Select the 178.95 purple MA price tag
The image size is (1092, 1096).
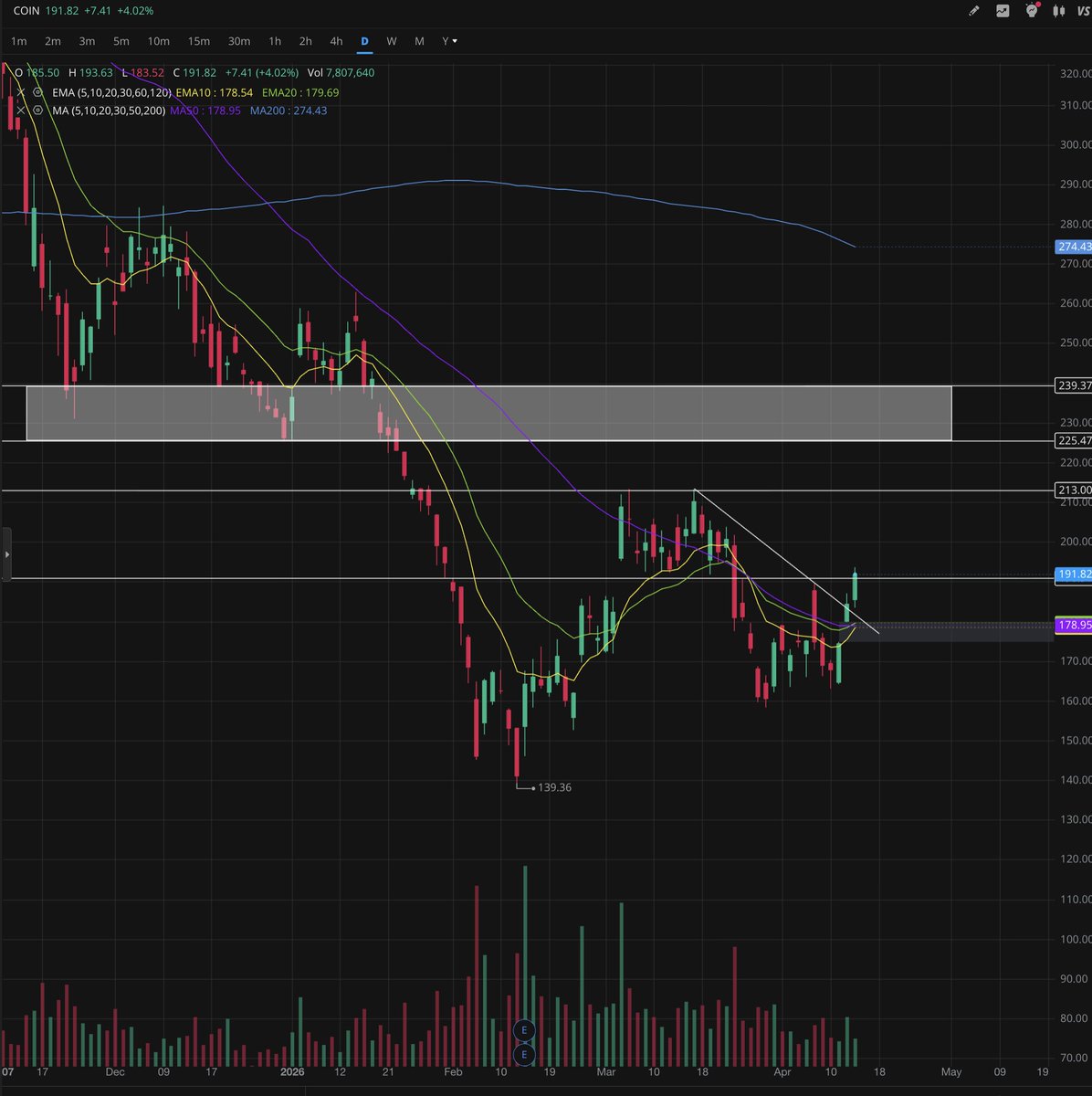pyautogui.click(x=1074, y=626)
